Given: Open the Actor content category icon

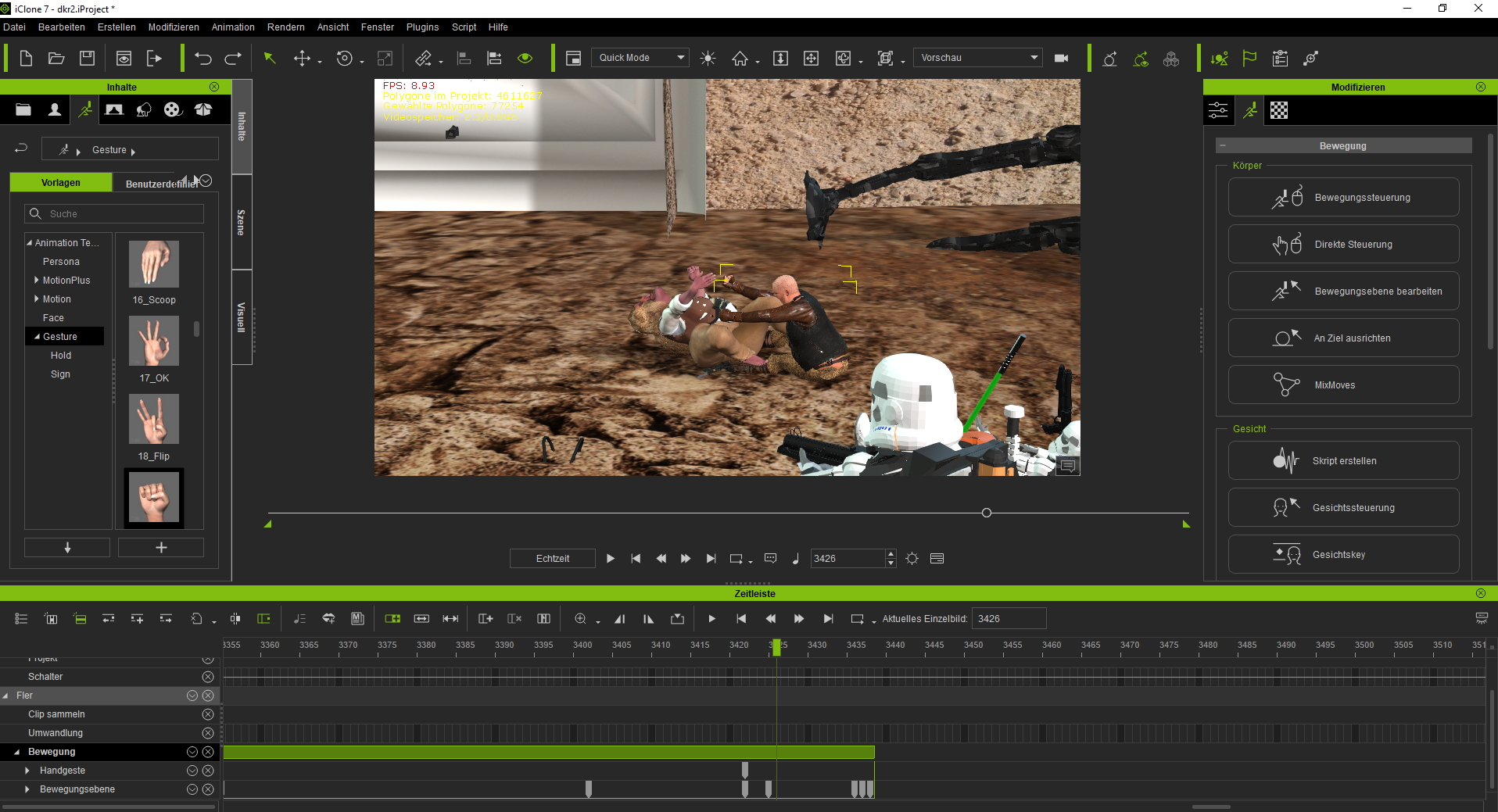Looking at the screenshot, I should click(55, 110).
